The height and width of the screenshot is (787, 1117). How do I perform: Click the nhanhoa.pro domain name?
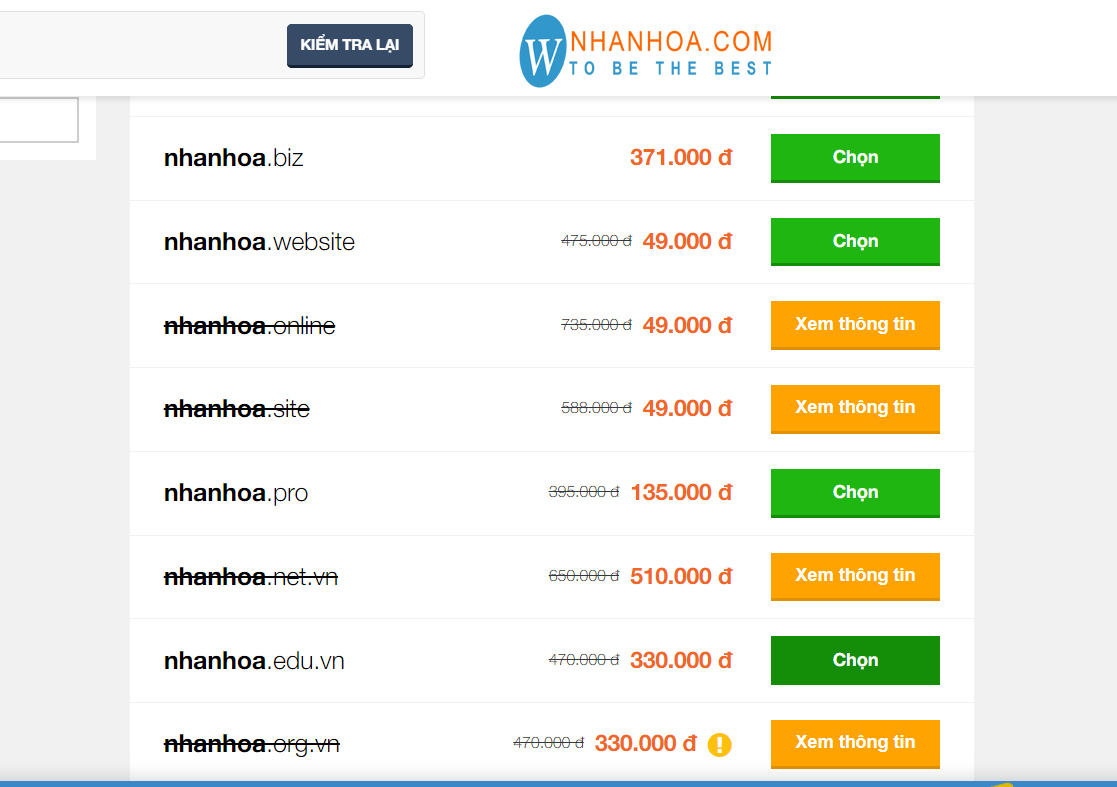[236, 493]
